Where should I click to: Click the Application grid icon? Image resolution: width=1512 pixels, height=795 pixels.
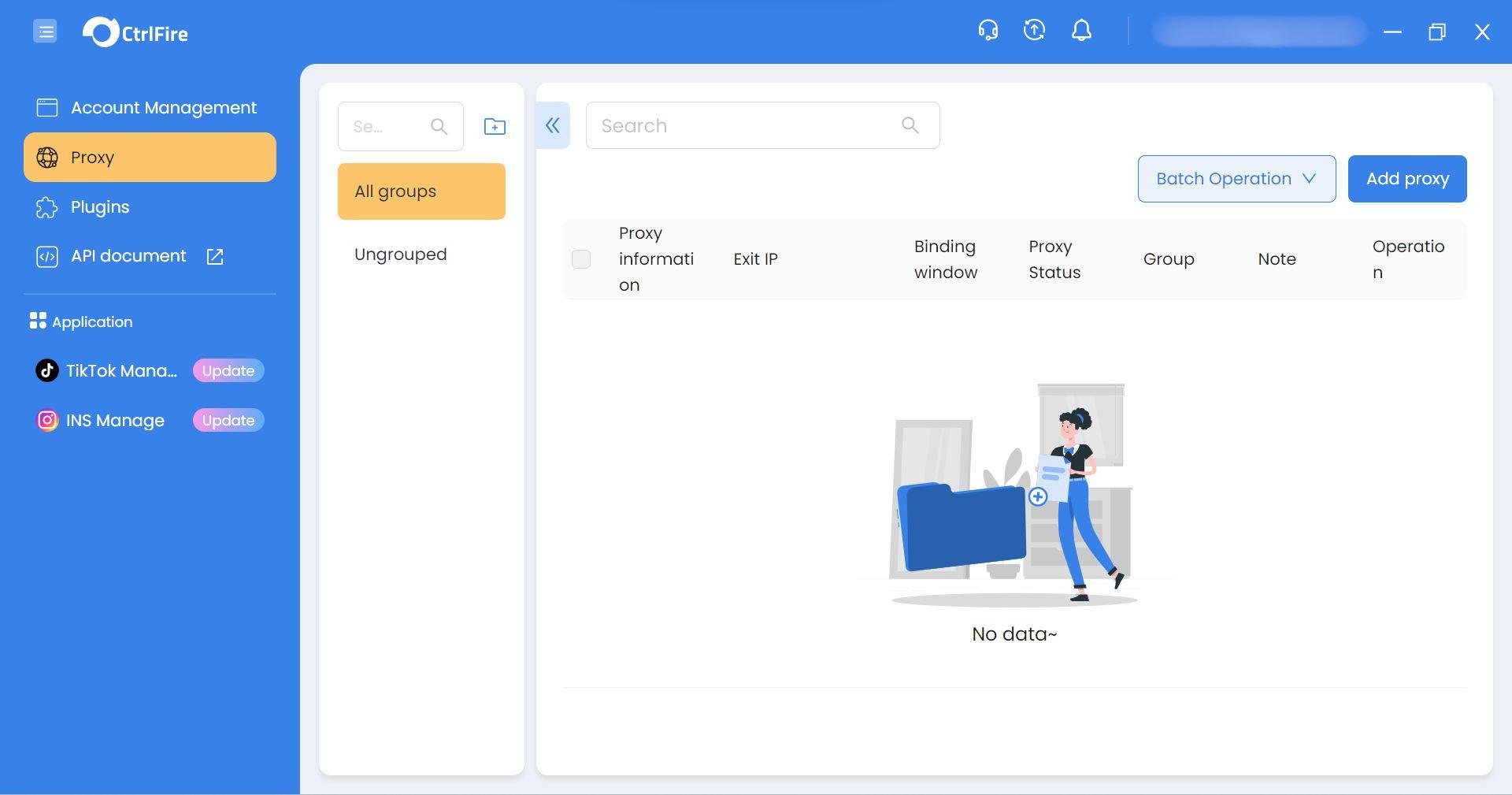click(38, 321)
